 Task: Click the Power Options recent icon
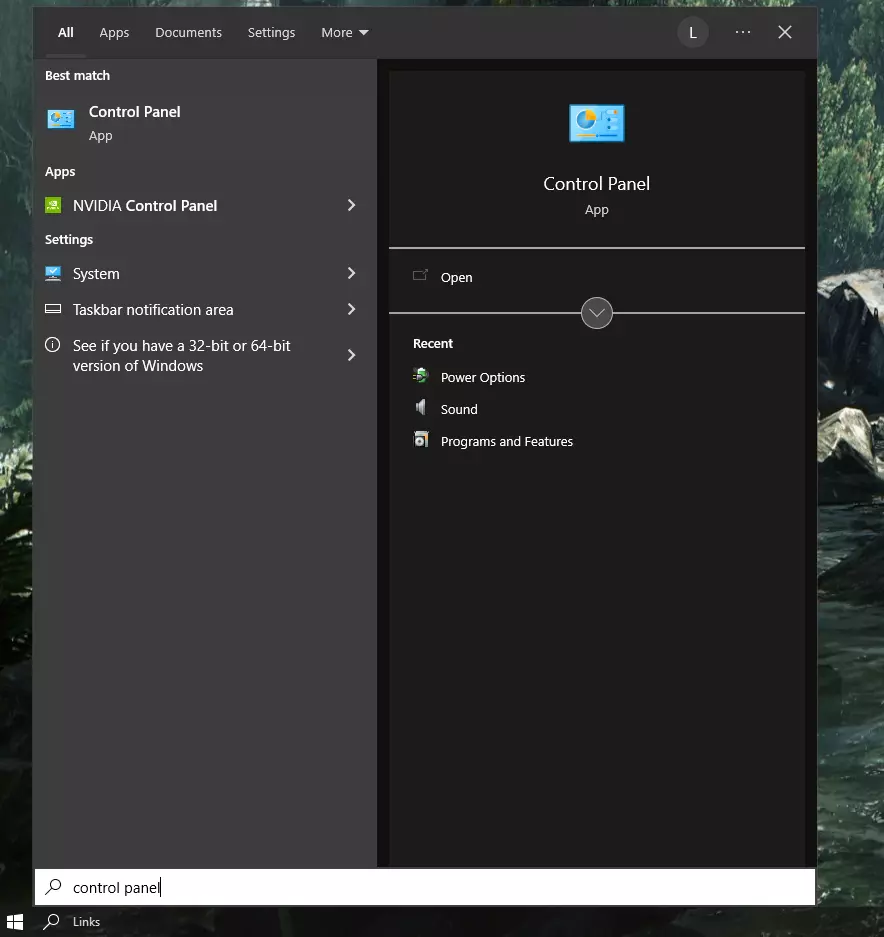(421, 377)
